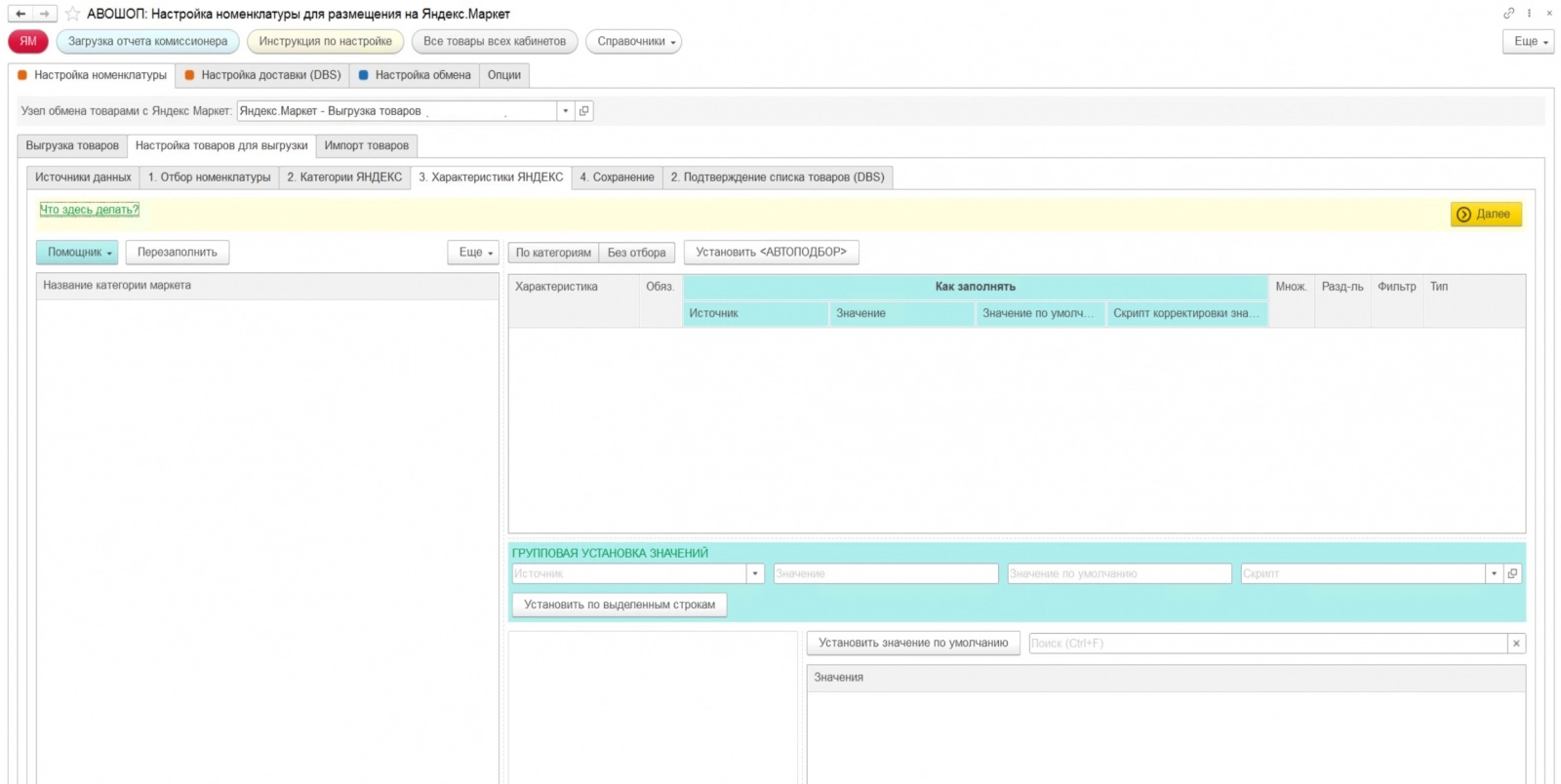Add form to favorites with star icon
The height and width of the screenshot is (784, 1561).
(x=72, y=14)
